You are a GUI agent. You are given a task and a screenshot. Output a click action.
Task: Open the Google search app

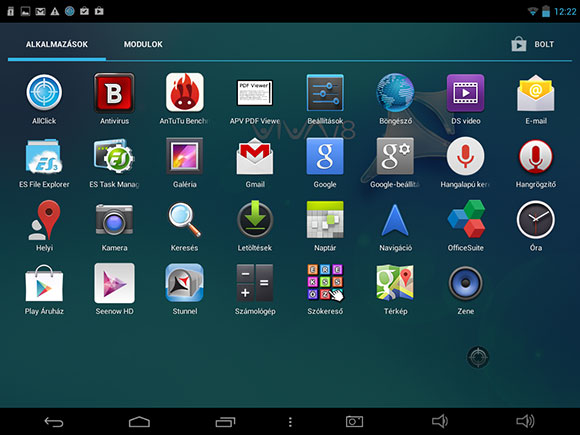[325, 156]
